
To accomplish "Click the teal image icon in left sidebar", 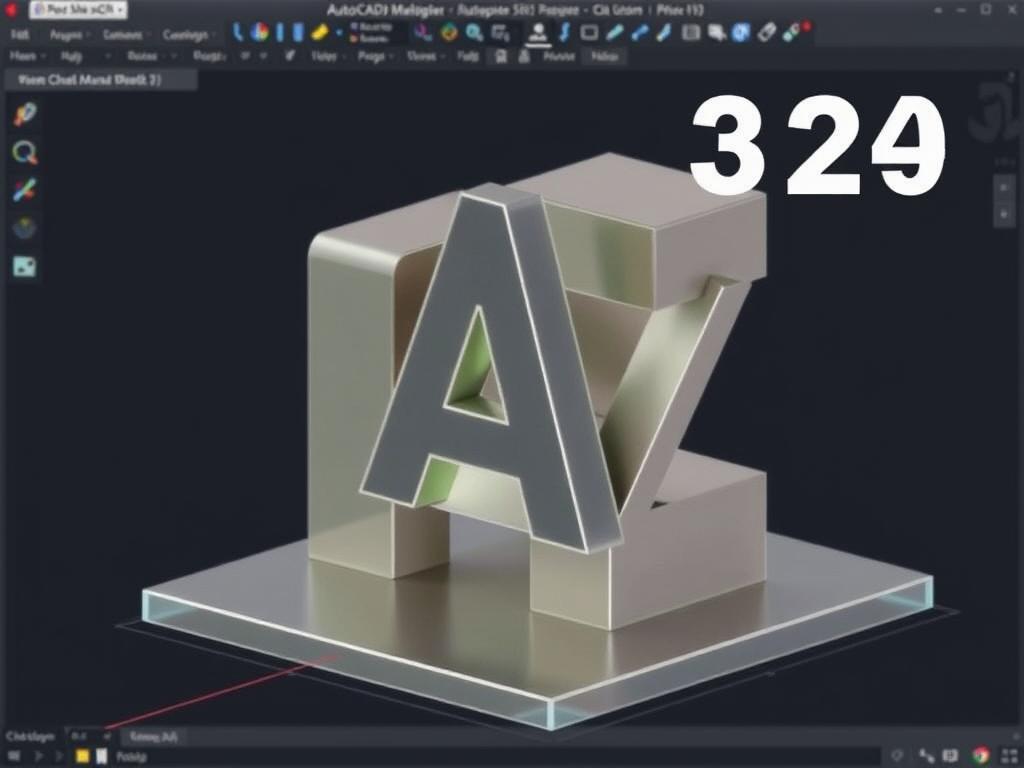I will pyautogui.click(x=25, y=266).
